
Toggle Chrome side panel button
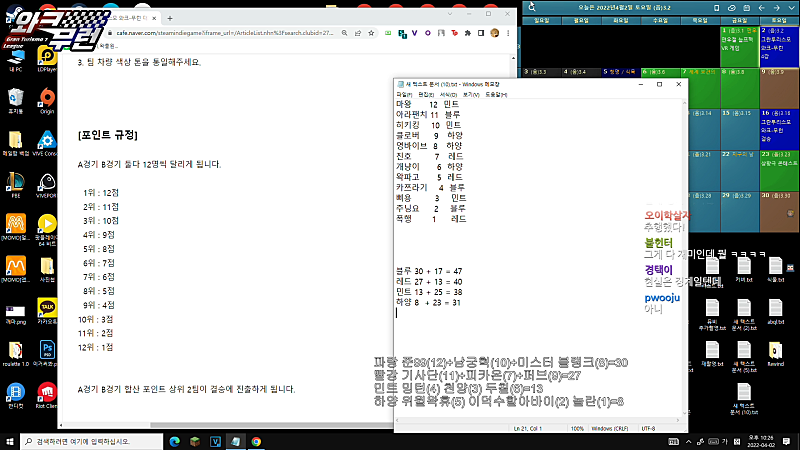(x=481, y=33)
